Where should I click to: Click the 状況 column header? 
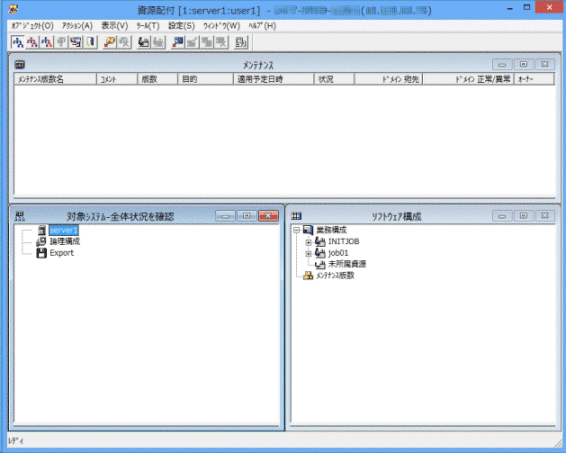point(335,79)
